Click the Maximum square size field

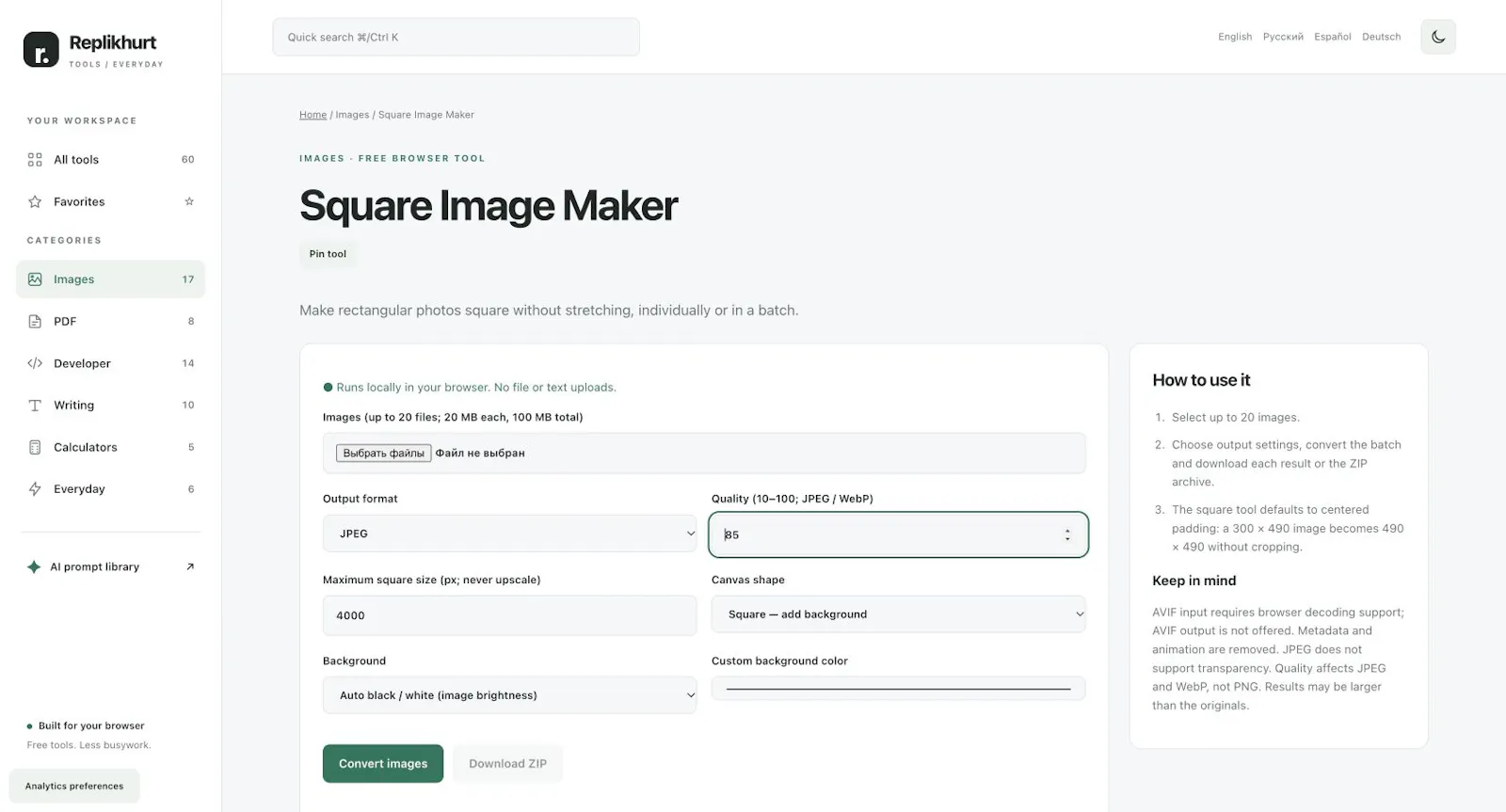tap(509, 615)
